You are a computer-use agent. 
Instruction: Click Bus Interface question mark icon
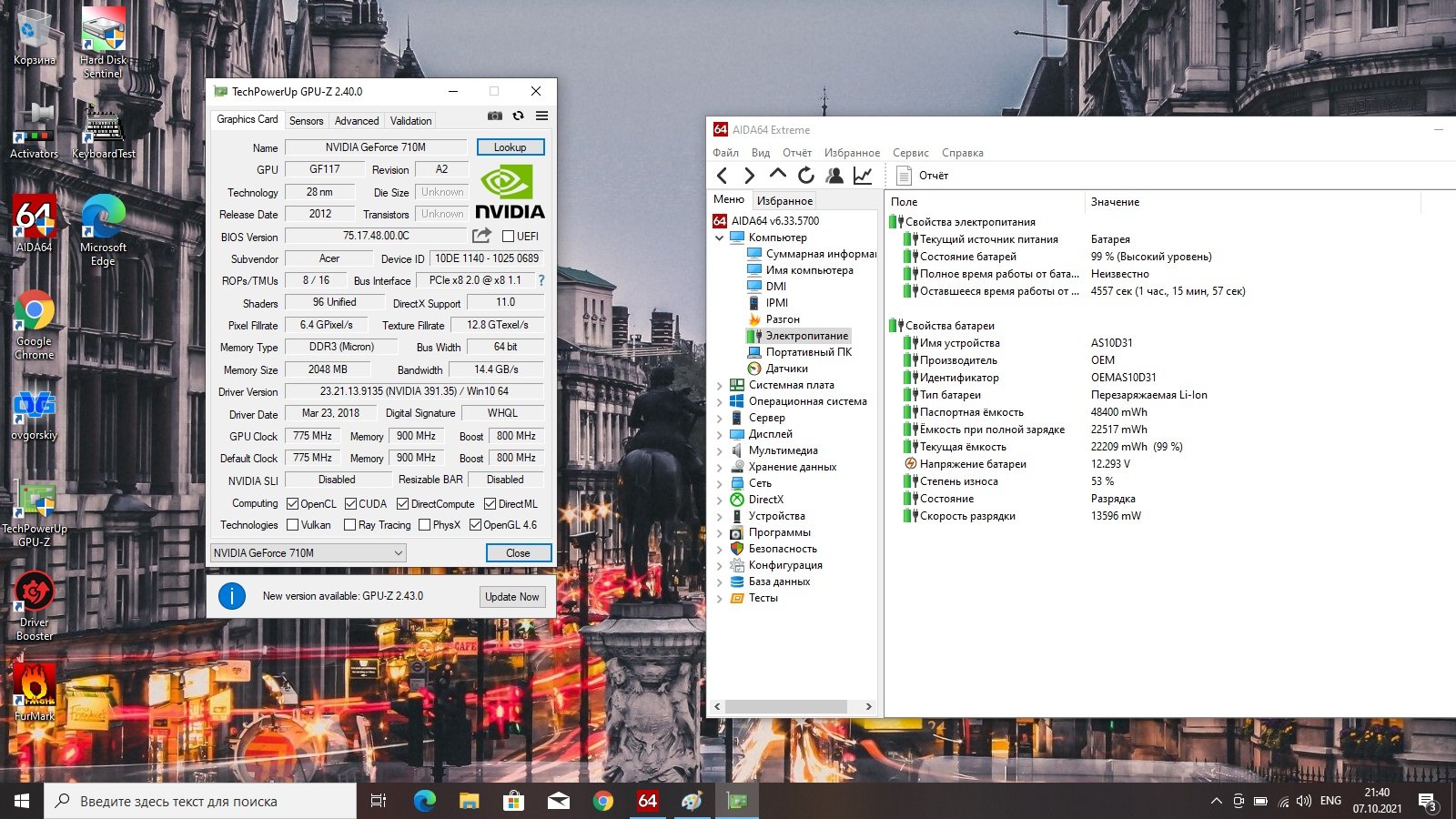(541, 280)
